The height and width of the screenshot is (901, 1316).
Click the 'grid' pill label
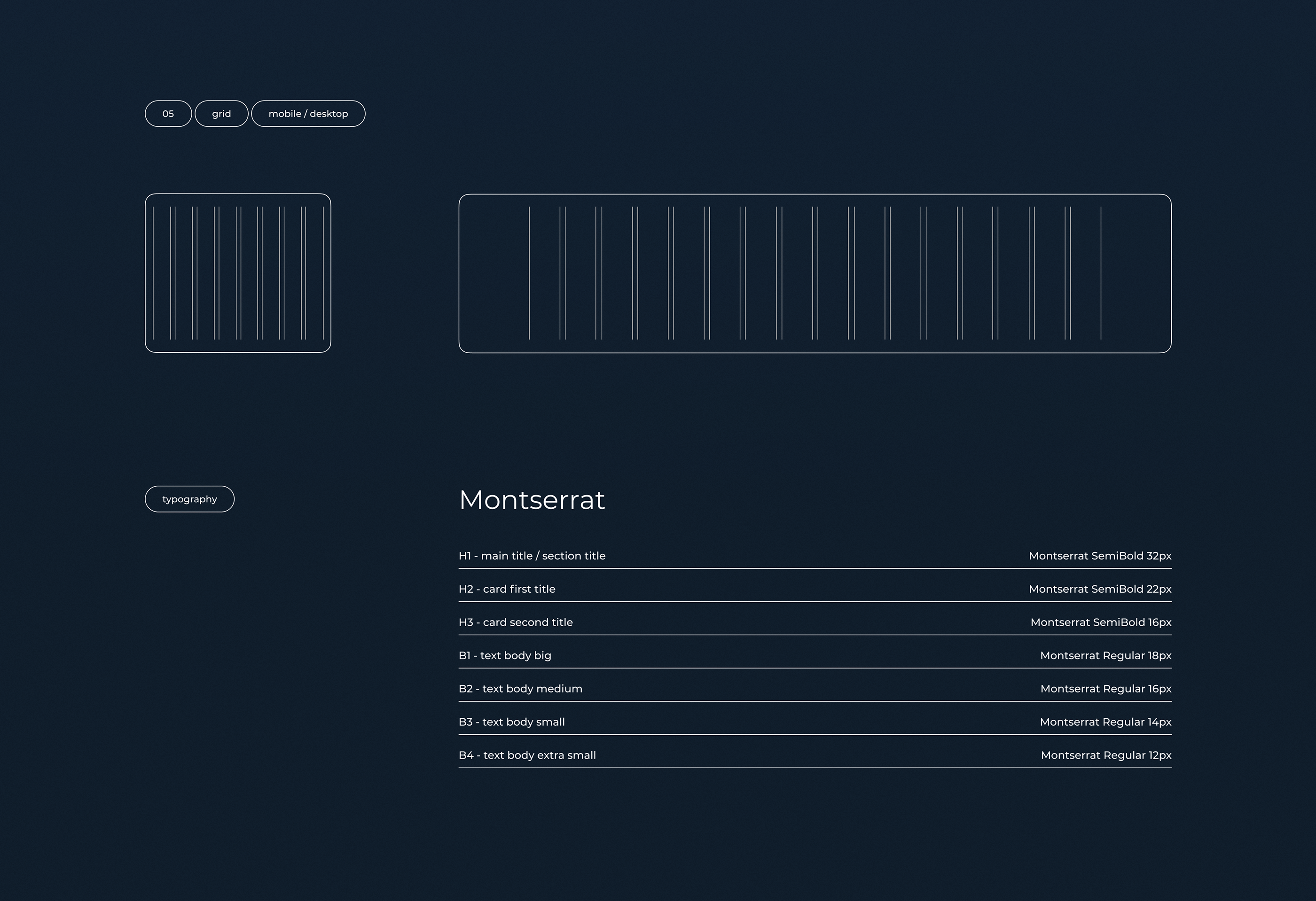click(221, 114)
